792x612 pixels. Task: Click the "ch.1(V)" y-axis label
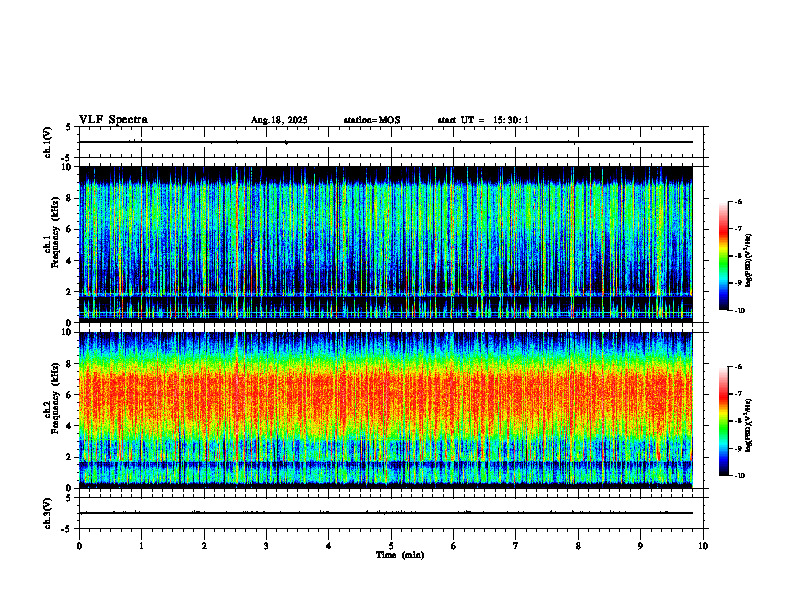coord(48,142)
